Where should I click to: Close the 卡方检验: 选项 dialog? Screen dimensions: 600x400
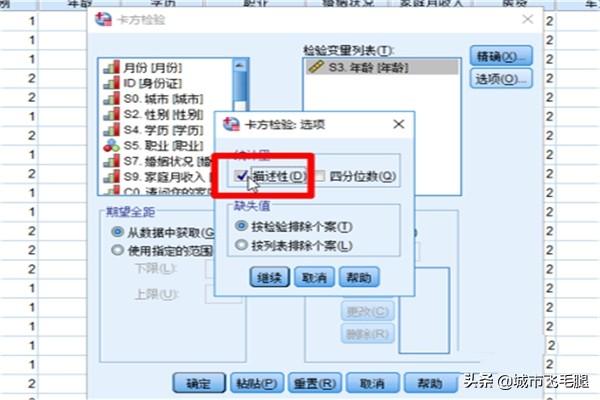(x=399, y=124)
